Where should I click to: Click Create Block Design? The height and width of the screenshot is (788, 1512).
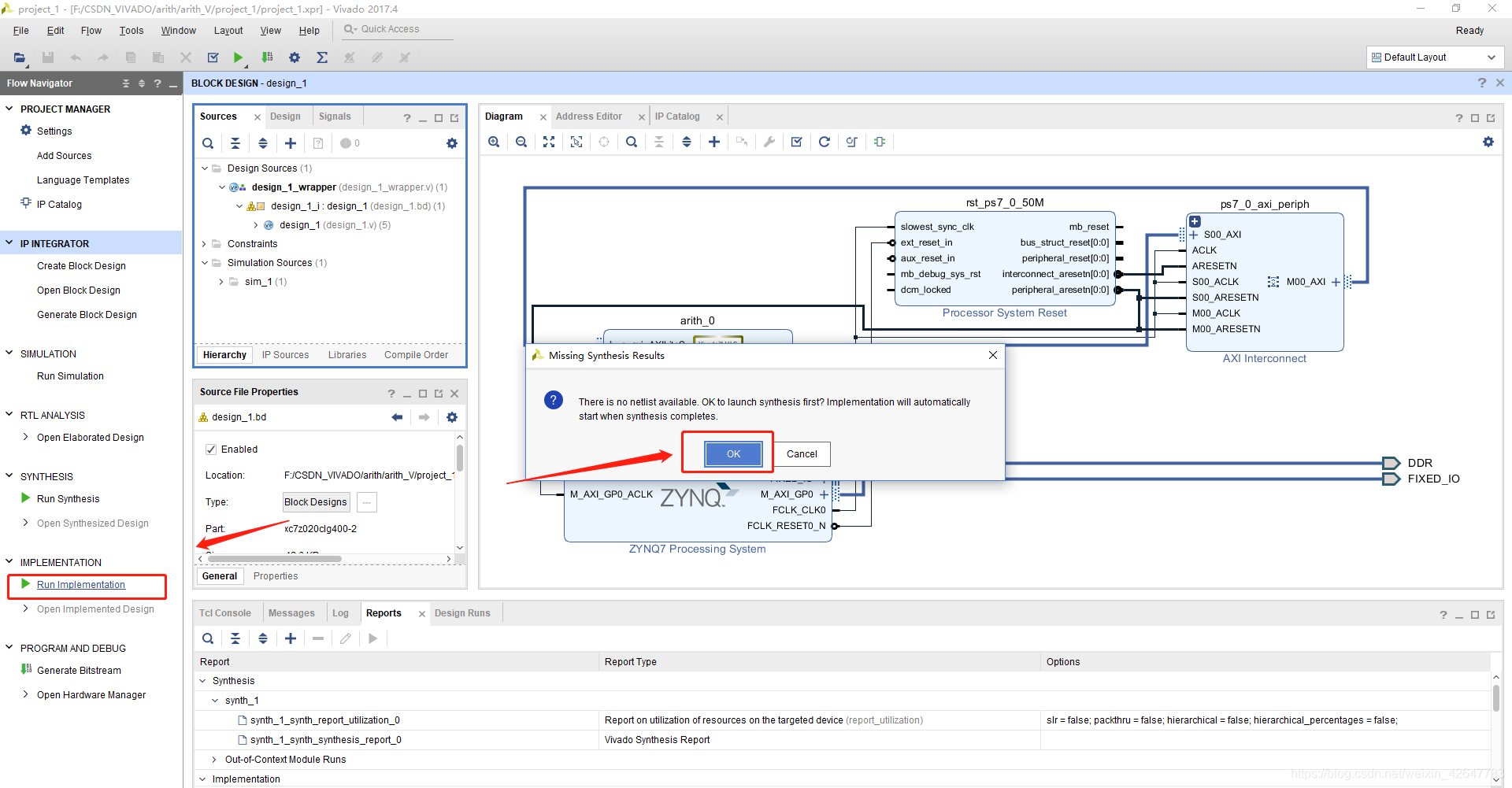[x=81, y=266]
